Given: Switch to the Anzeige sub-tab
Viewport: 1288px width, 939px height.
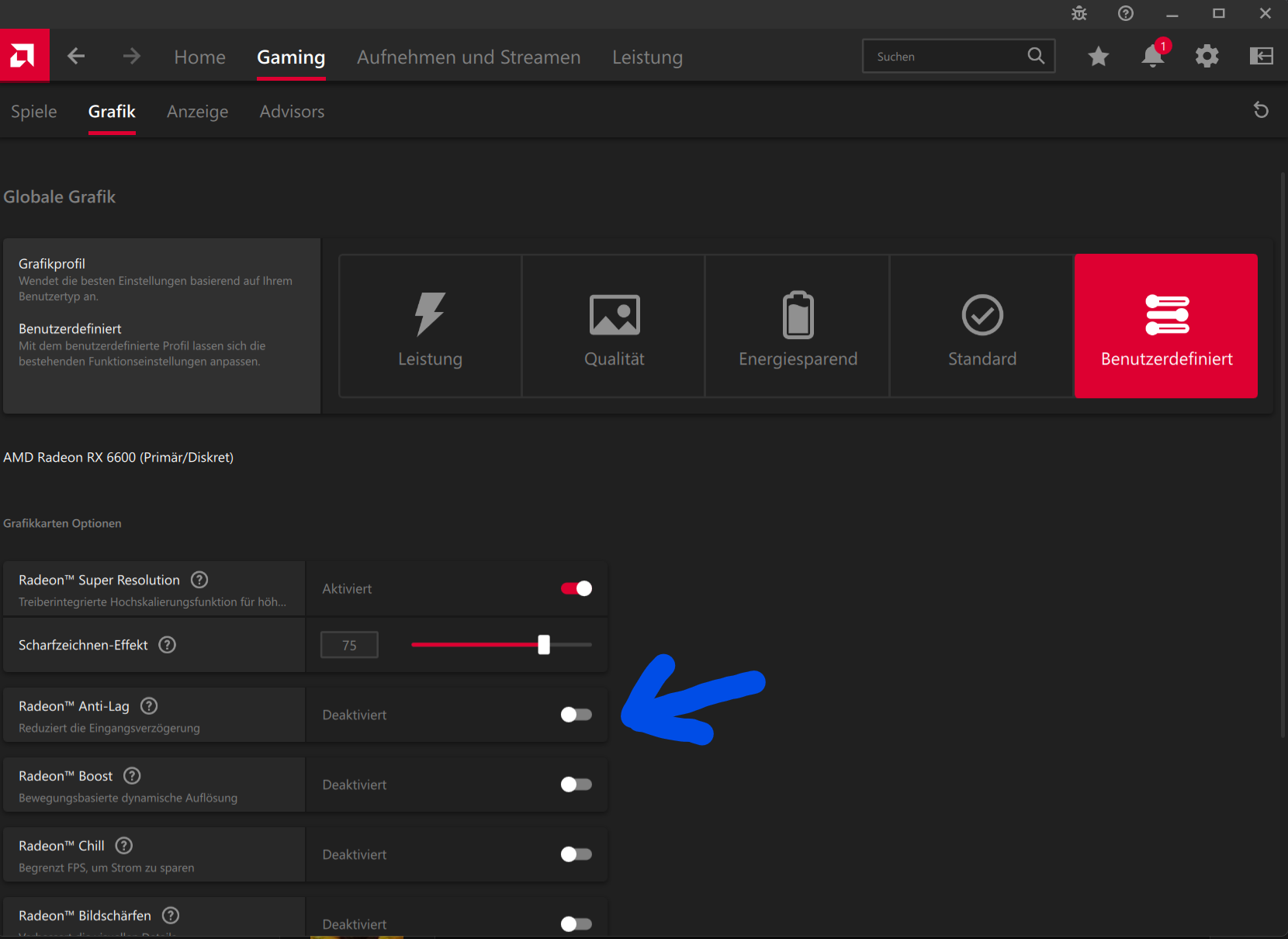Looking at the screenshot, I should pyautogui.click(x=198, y=111).
